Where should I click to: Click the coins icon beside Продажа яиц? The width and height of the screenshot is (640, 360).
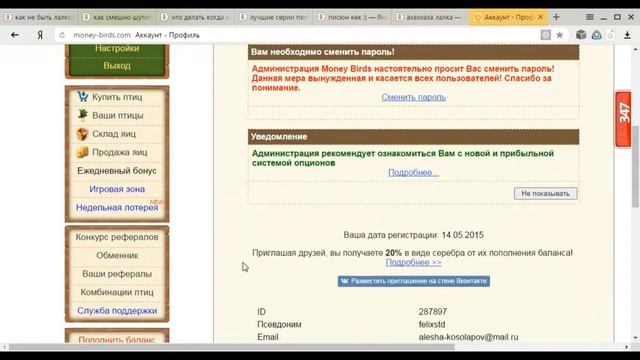pyautogui.click(x=82, y=152)
